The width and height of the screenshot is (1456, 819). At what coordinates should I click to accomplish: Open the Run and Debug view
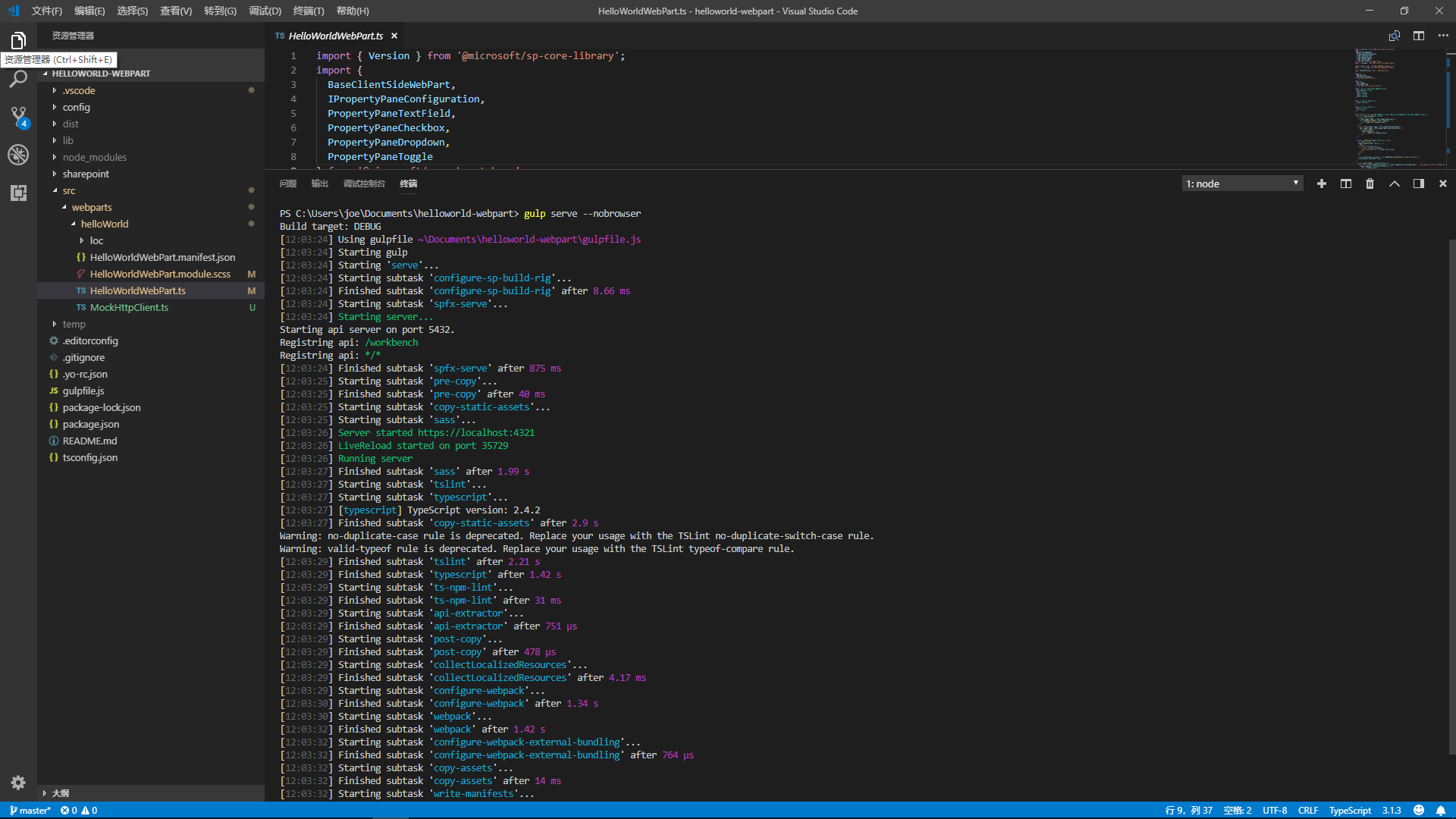point(18,155)
